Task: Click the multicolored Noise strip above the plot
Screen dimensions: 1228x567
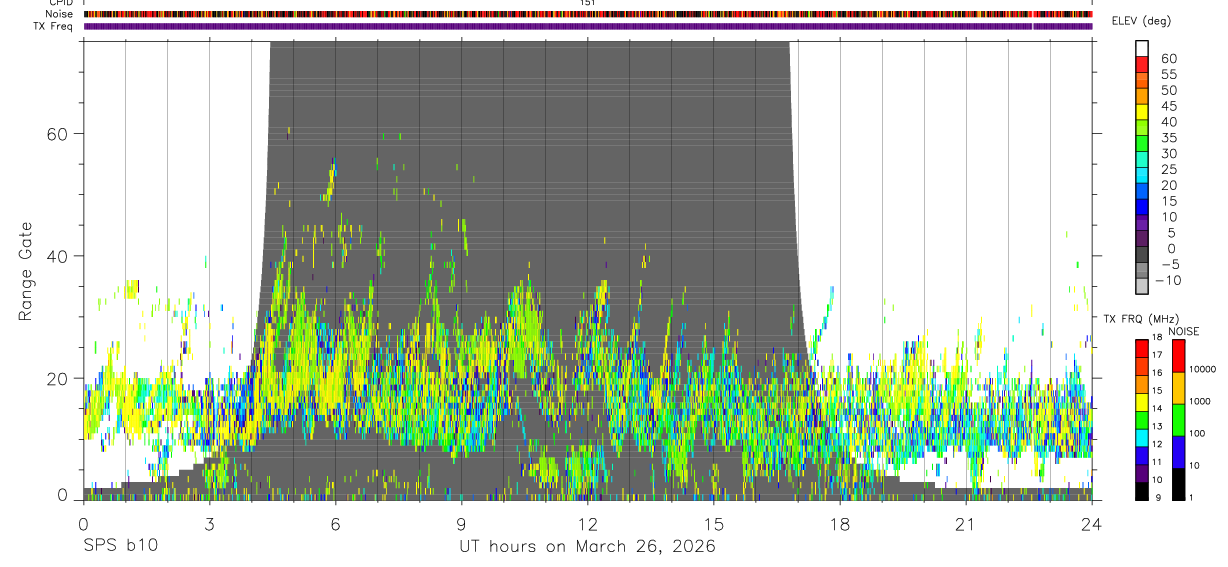Action: 588,14
